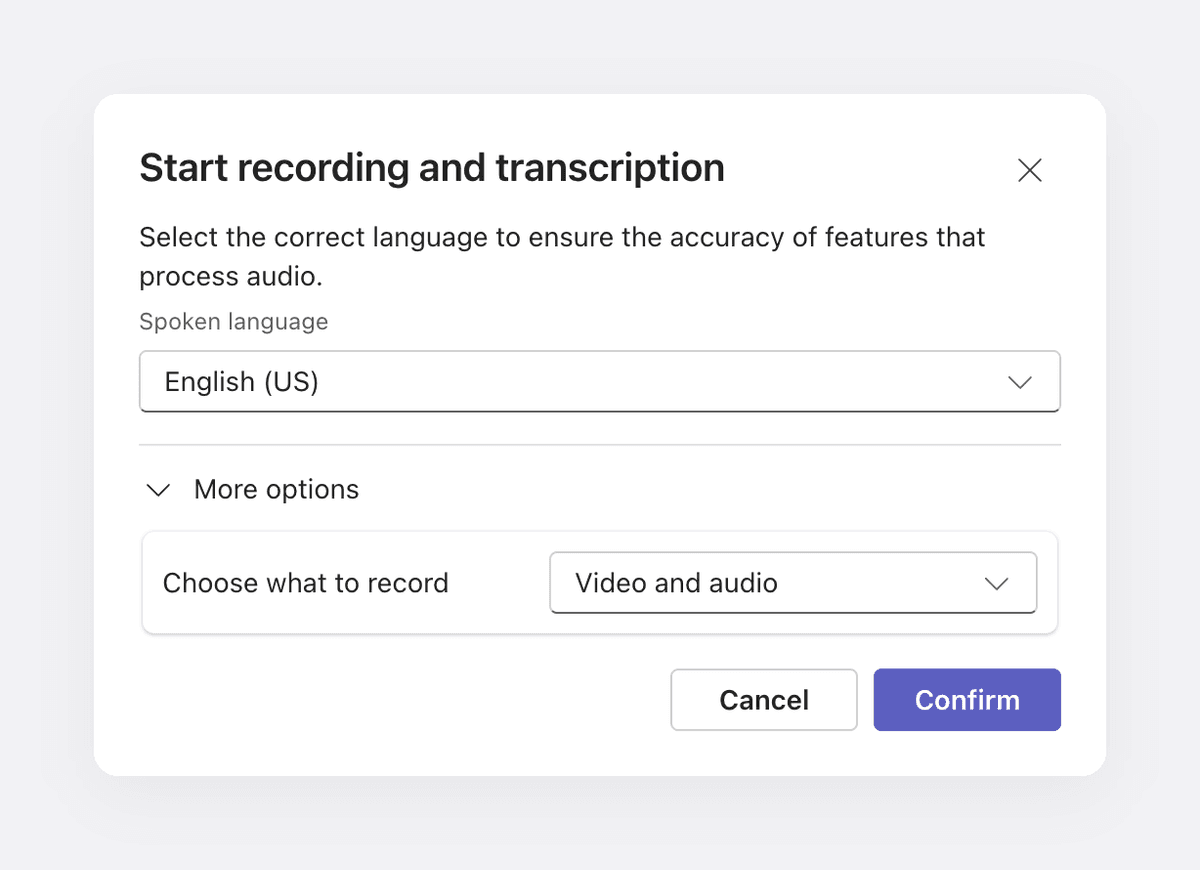Confirm recording and transcription settings

click(967, 700)
